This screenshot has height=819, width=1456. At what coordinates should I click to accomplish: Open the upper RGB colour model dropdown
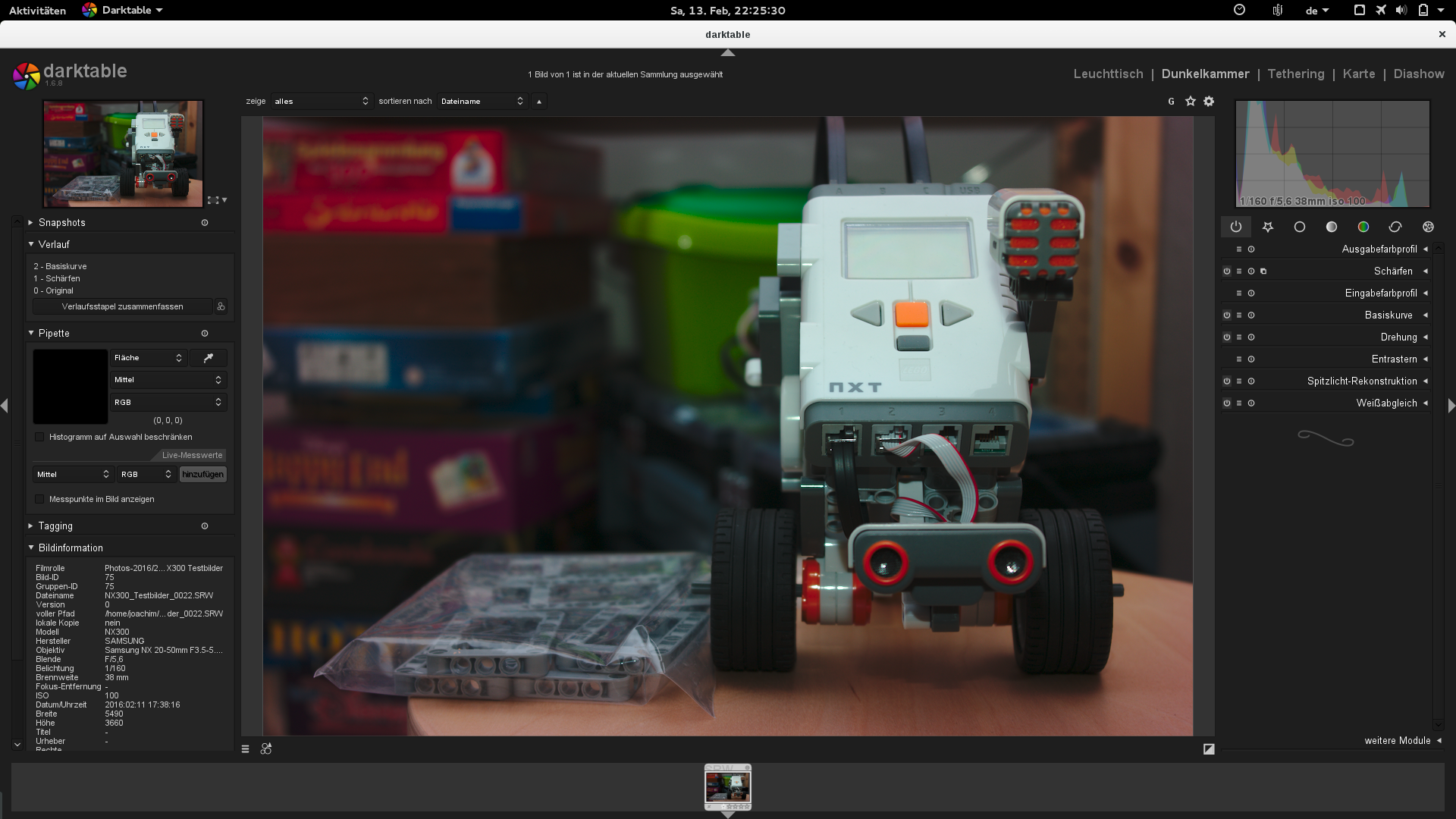[168, 403]
